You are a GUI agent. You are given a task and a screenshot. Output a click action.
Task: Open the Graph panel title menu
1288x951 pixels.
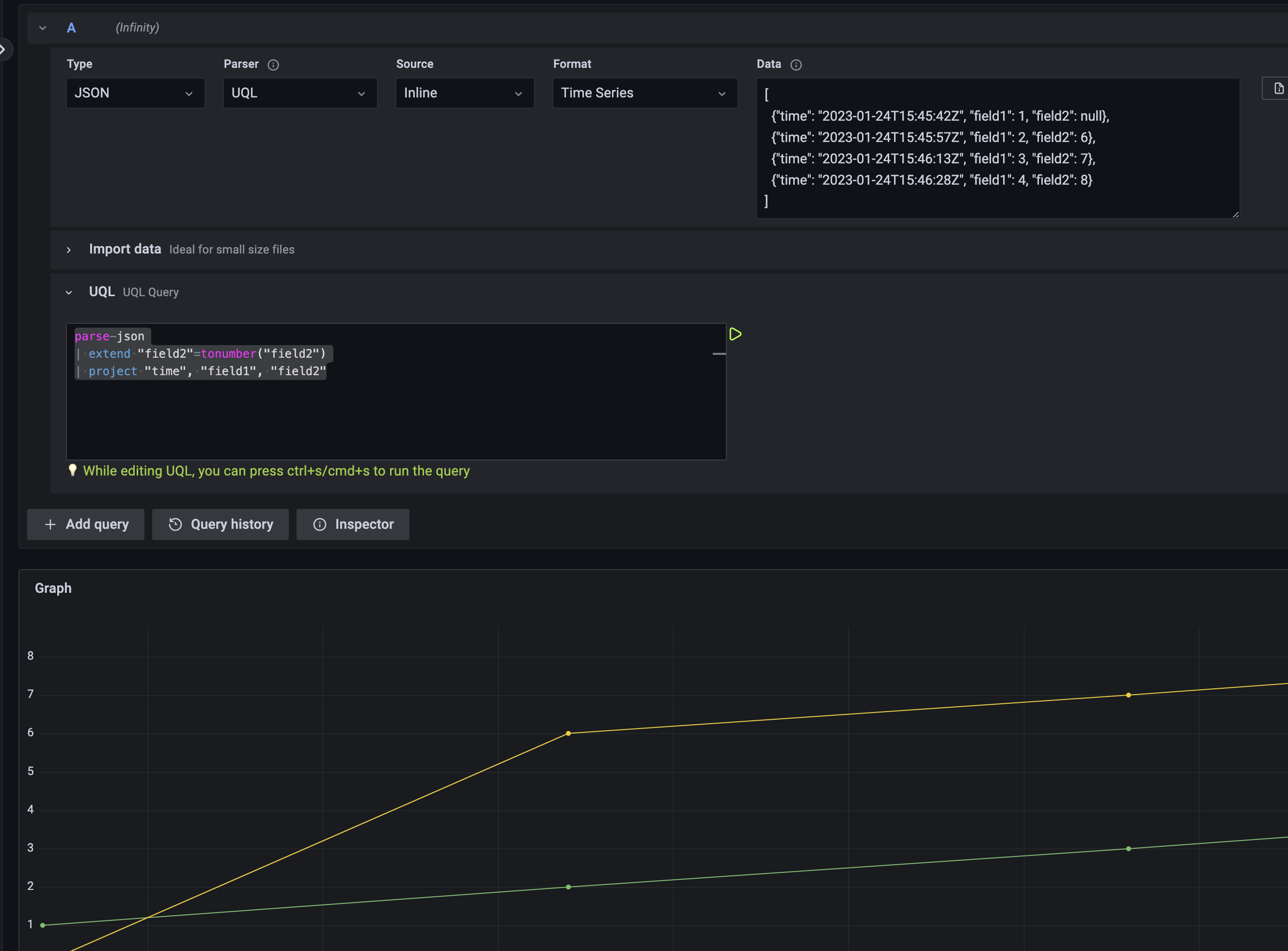click(x=53, y=588)
